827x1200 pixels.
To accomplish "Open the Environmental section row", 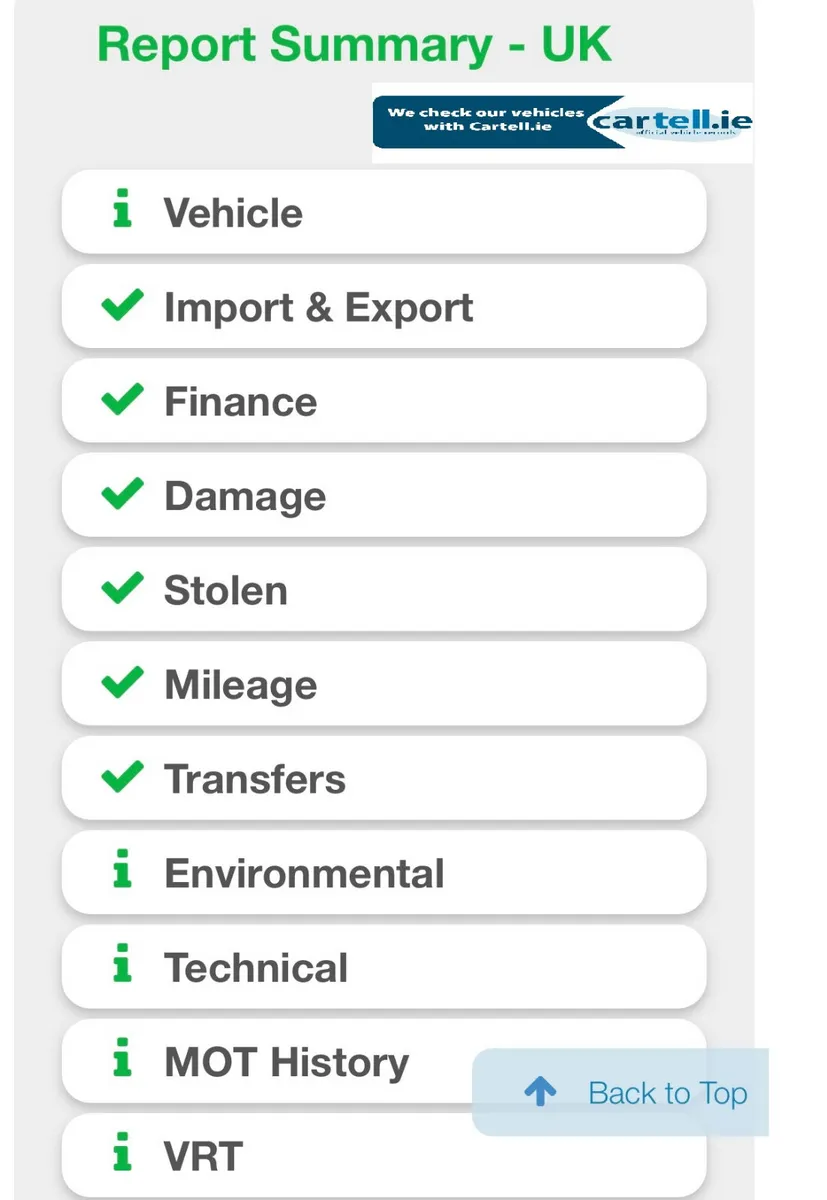I will (x=384, y=873).
